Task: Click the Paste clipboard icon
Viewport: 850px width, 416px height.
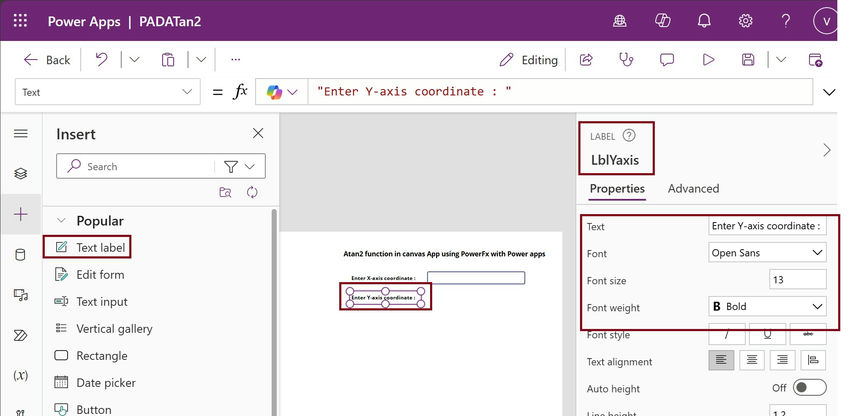Action: (x=168, y=60)
